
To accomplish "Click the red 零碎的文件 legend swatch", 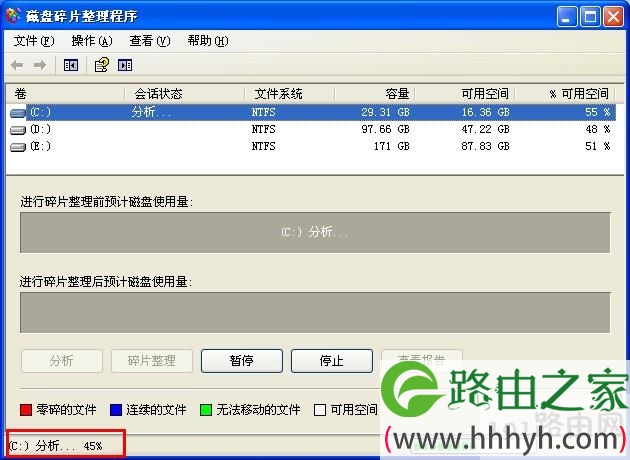I will point(26,410).
